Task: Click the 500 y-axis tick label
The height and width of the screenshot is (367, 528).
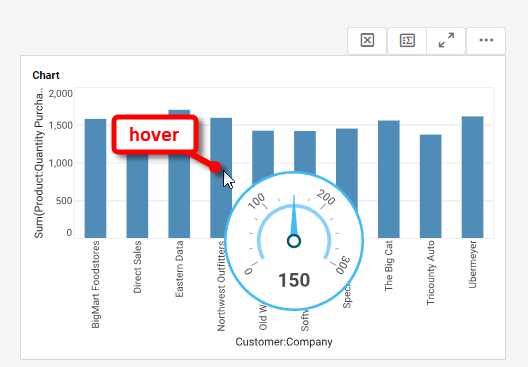Action: (64, 201)
